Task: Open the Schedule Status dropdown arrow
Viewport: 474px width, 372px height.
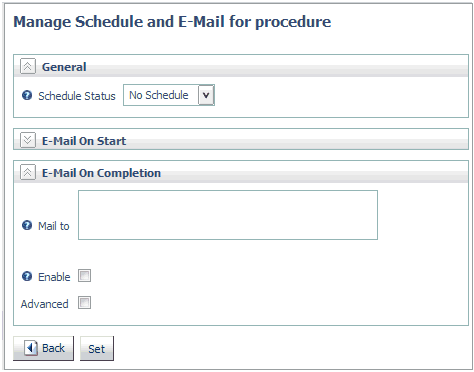Action: (x=206, y=95)
